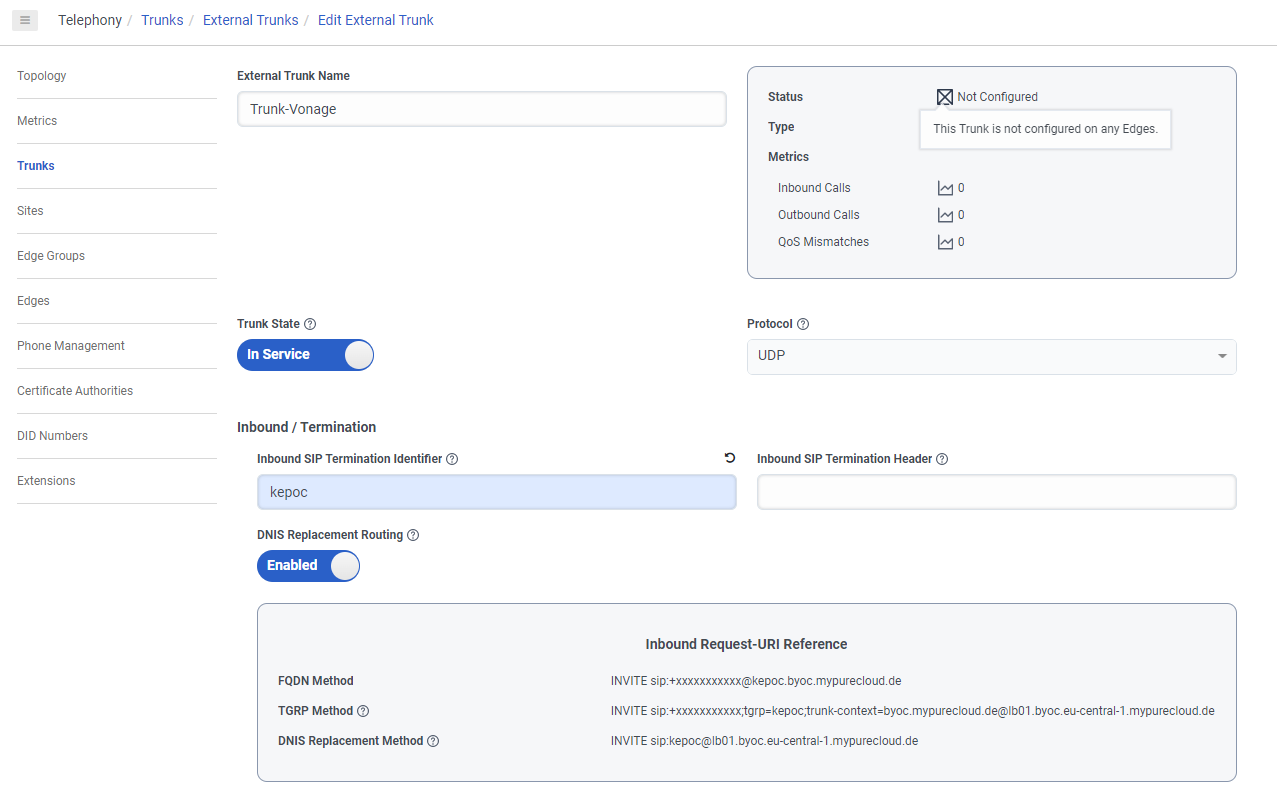
Task: Click the Inbound SIP Termination Header field
Action: [x=996, y=492]
